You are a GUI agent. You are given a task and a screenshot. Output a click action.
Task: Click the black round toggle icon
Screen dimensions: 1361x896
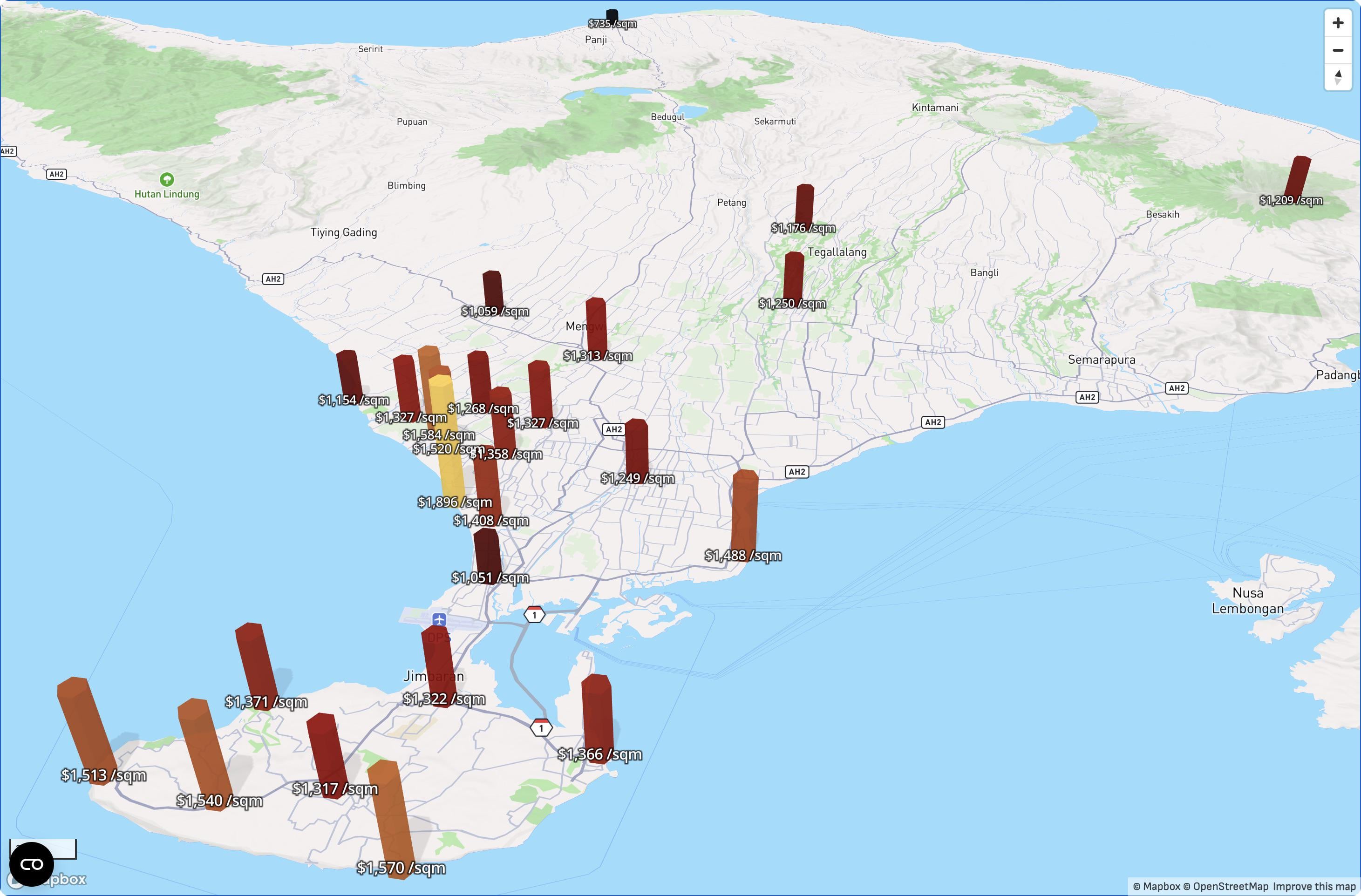[32, 863]
